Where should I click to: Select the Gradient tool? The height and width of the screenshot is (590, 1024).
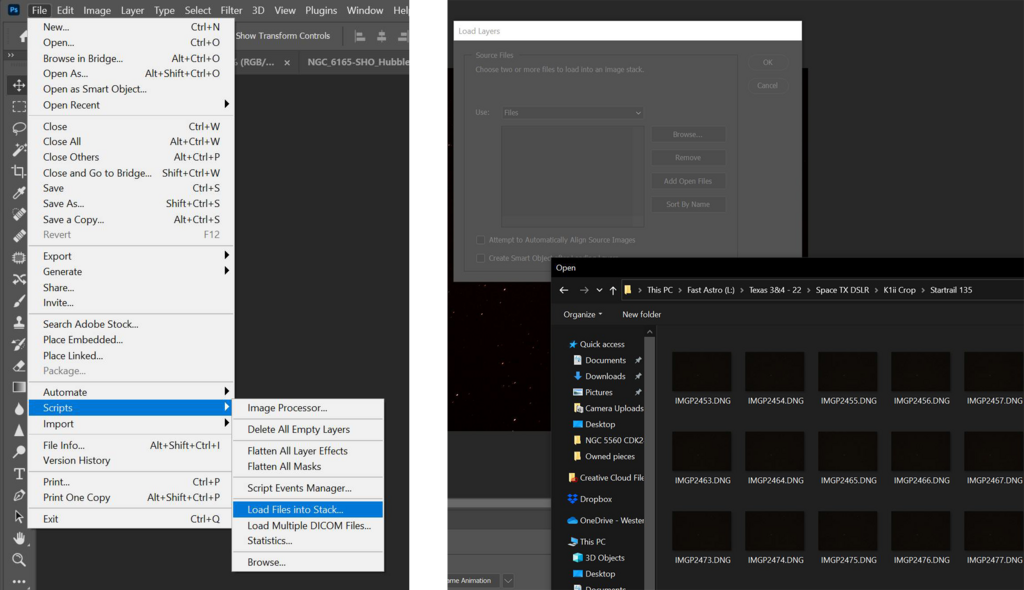(x=18, y=387)
